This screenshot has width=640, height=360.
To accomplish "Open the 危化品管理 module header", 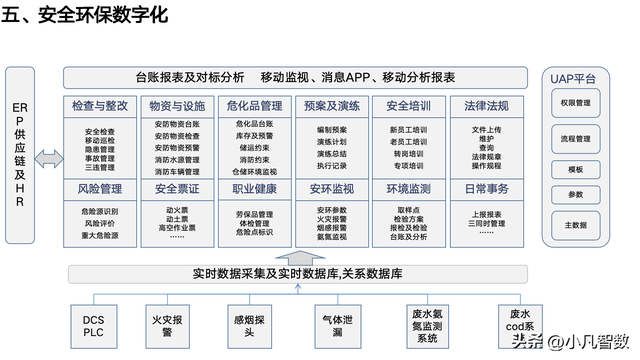I will point(255,107).
